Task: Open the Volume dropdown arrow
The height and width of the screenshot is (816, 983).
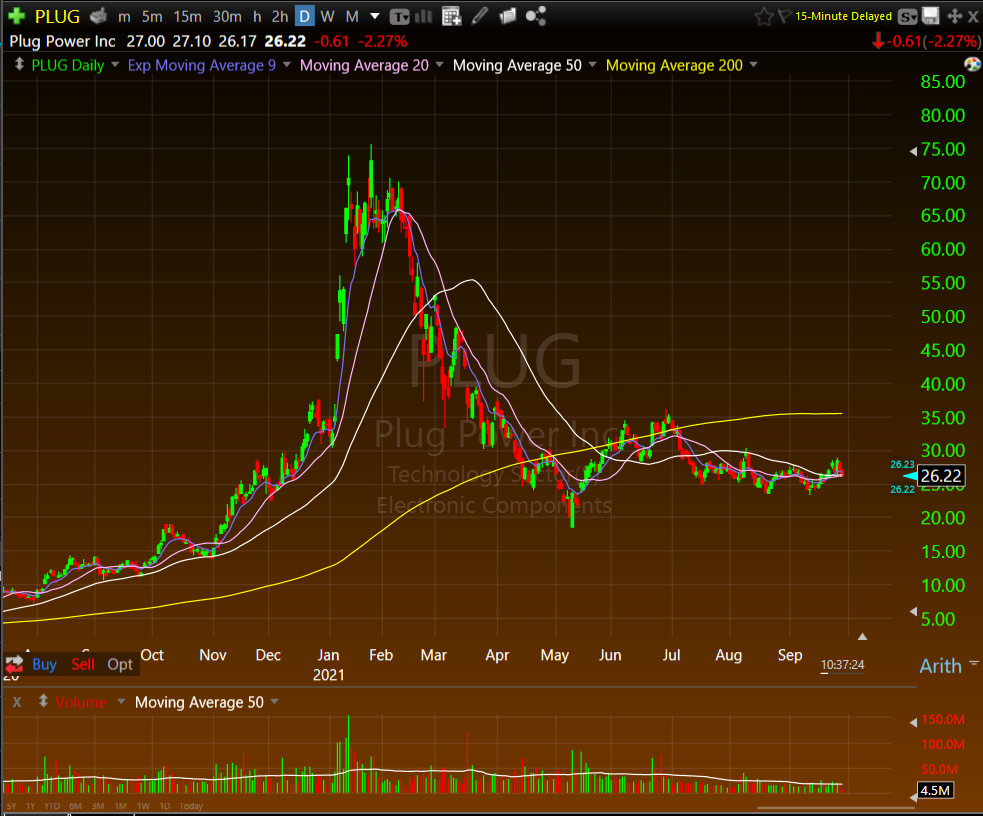Action: pos(121,701)
